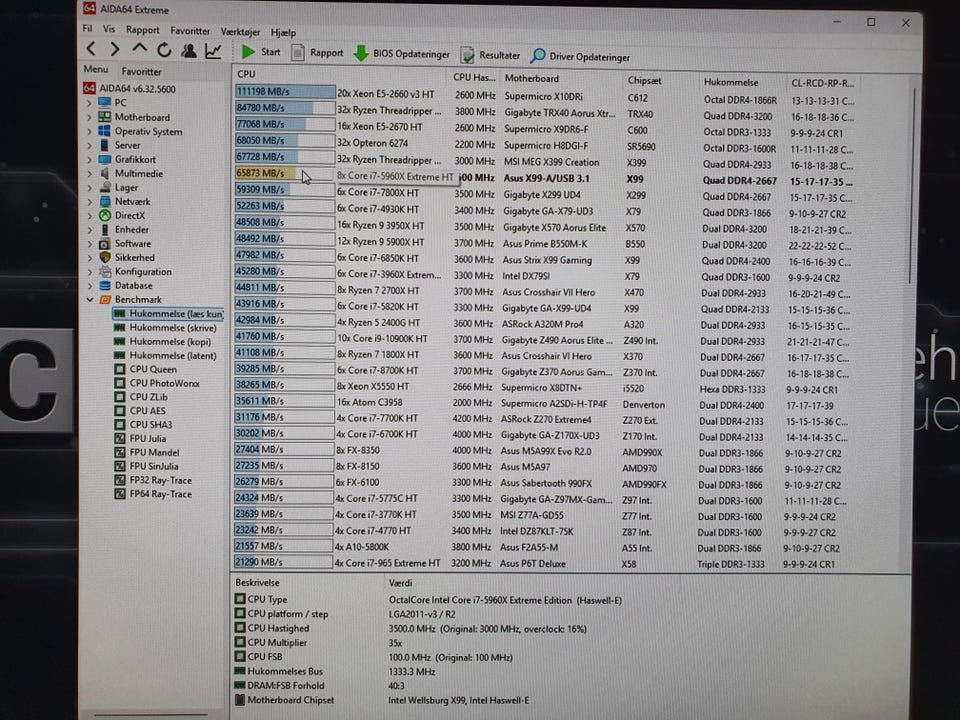The height and width of the screenshot is (720, 960).
Task: Select FP64 Ray-Trace benchmark
Action: [153, 494]
